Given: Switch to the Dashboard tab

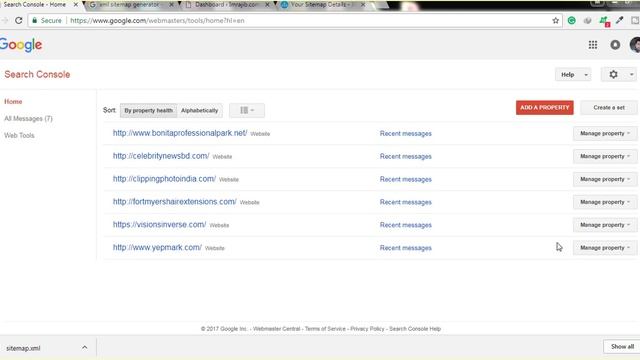Looking at the screenshot, I should pyautogui.click(x=226, y=4).
